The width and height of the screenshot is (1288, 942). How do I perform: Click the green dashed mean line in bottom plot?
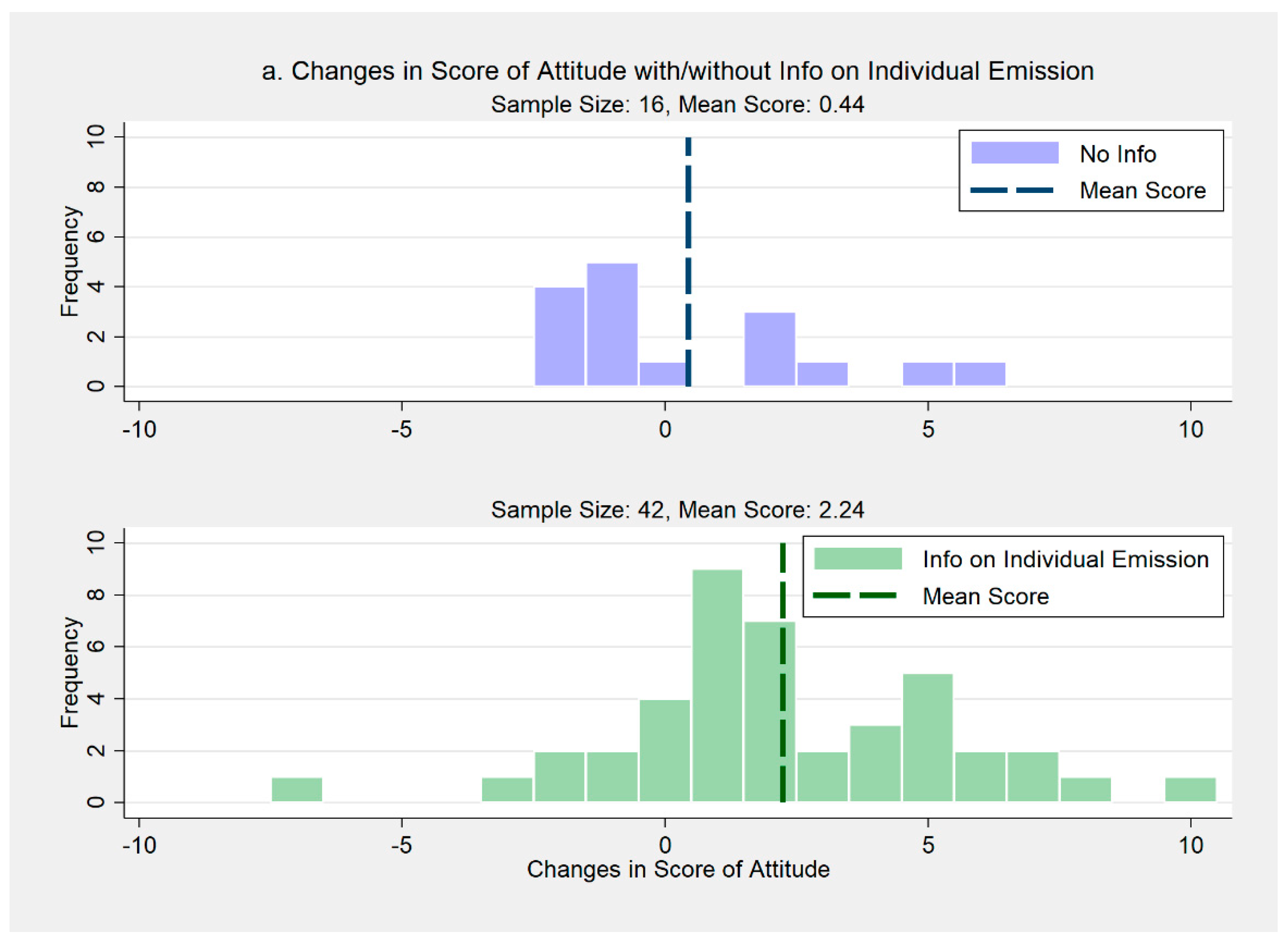click(x=783, y=673)
